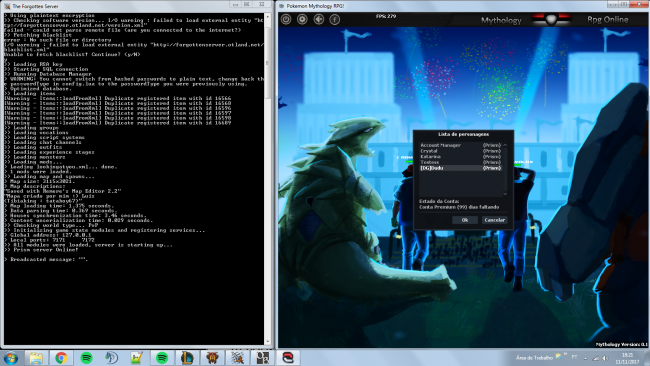Show hidden system tray icons arrow

(x=586, y=358)
